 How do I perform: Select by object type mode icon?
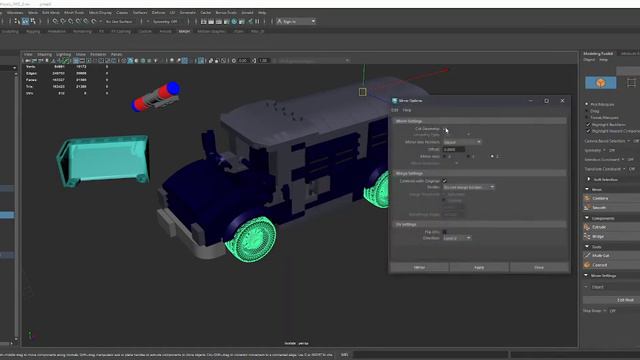25,21
